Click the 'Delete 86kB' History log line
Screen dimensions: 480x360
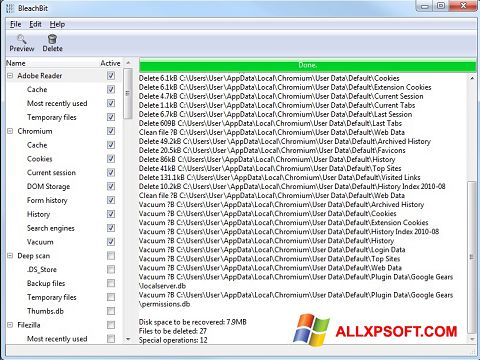[x=267, y=159]
